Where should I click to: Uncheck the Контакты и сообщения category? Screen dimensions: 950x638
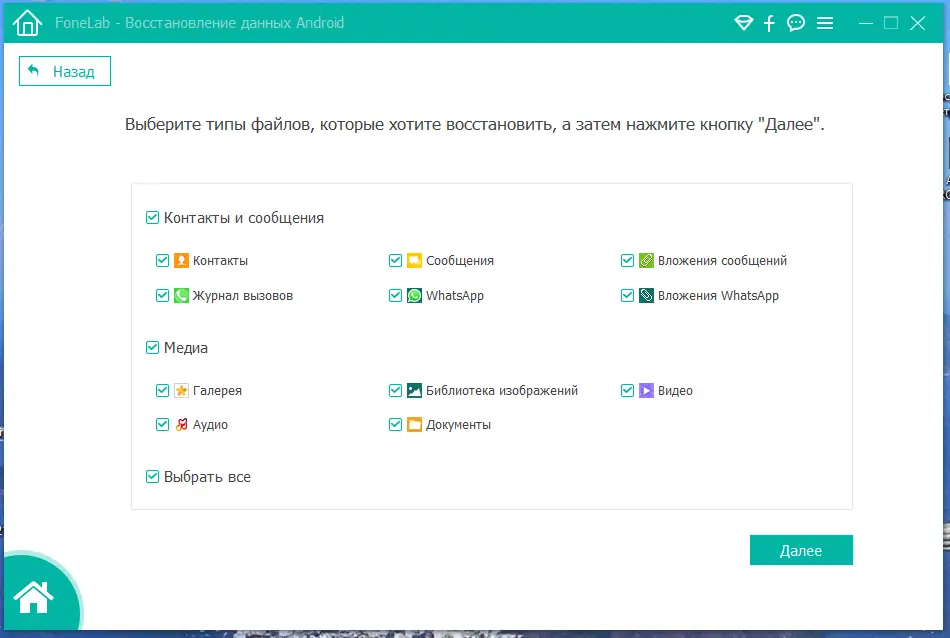pos(153,217)
